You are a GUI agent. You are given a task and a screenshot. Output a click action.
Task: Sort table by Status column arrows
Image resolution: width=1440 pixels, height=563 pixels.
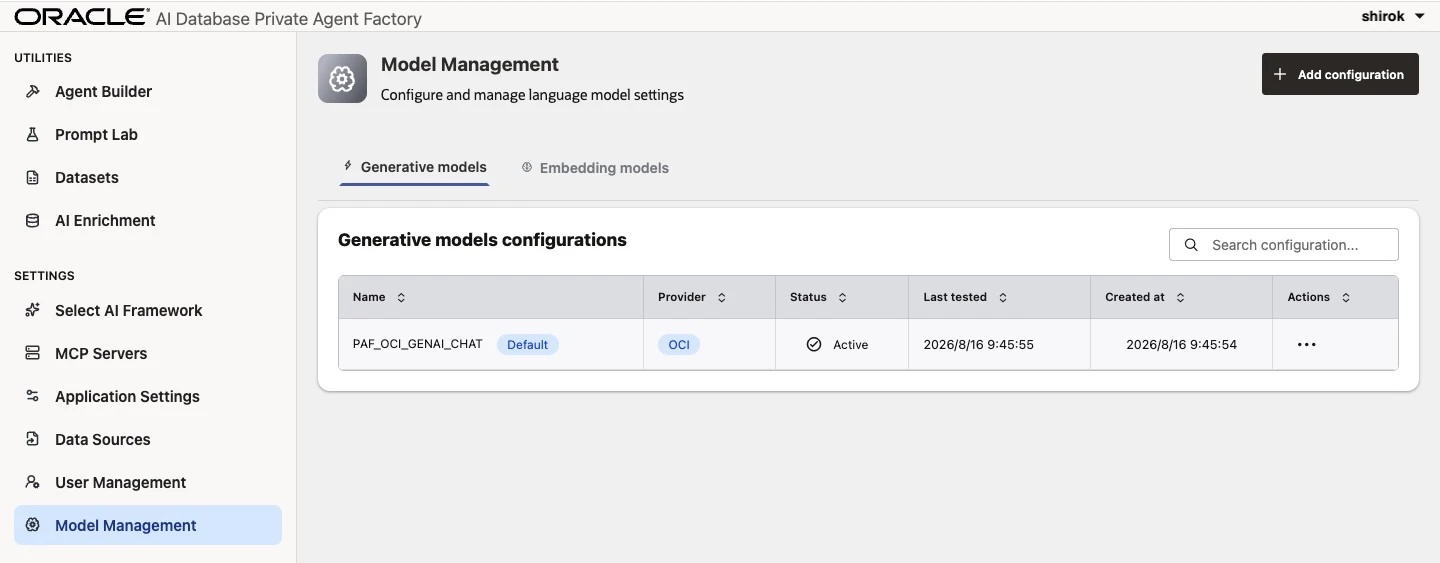pyautogui.click(x=842, y=297)
